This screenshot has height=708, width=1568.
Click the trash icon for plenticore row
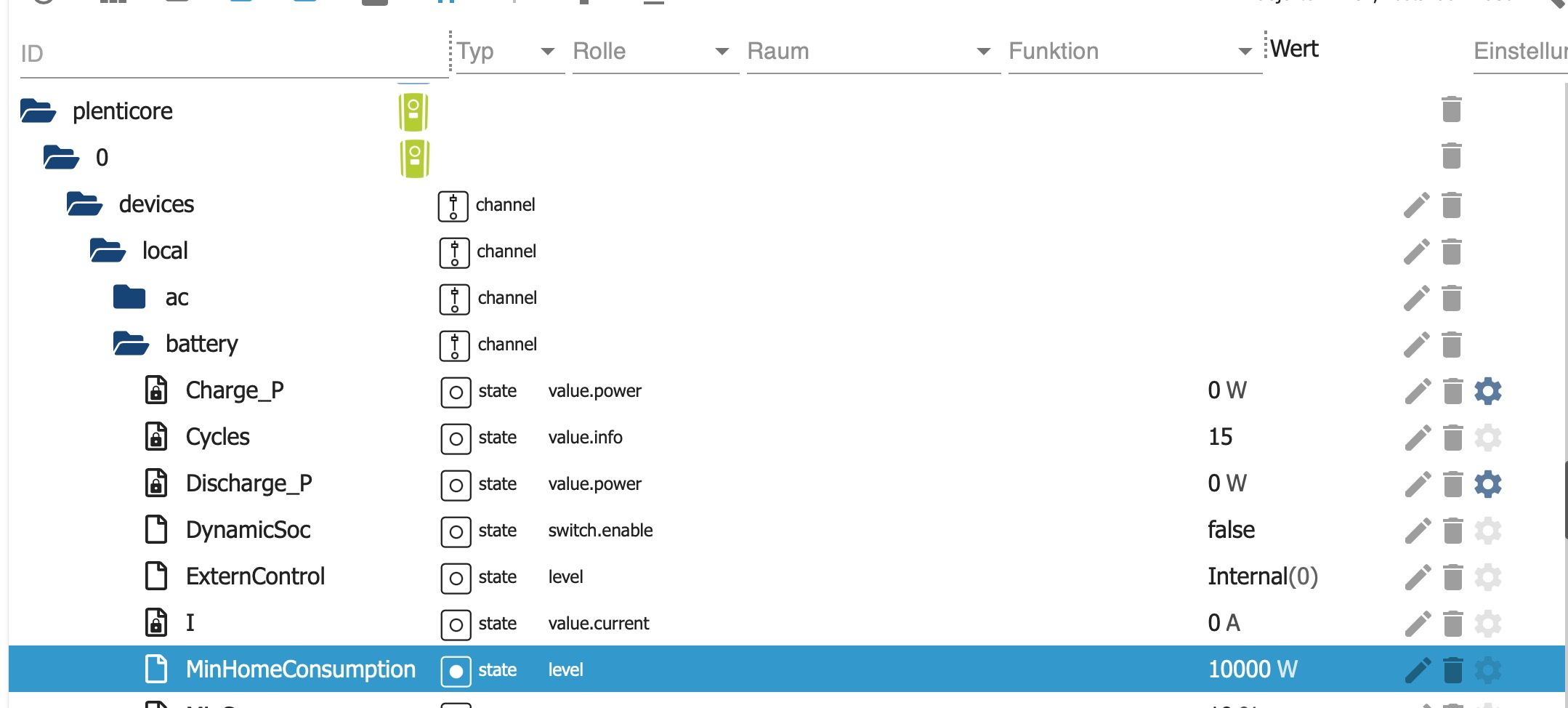(x=1451, y=110)
